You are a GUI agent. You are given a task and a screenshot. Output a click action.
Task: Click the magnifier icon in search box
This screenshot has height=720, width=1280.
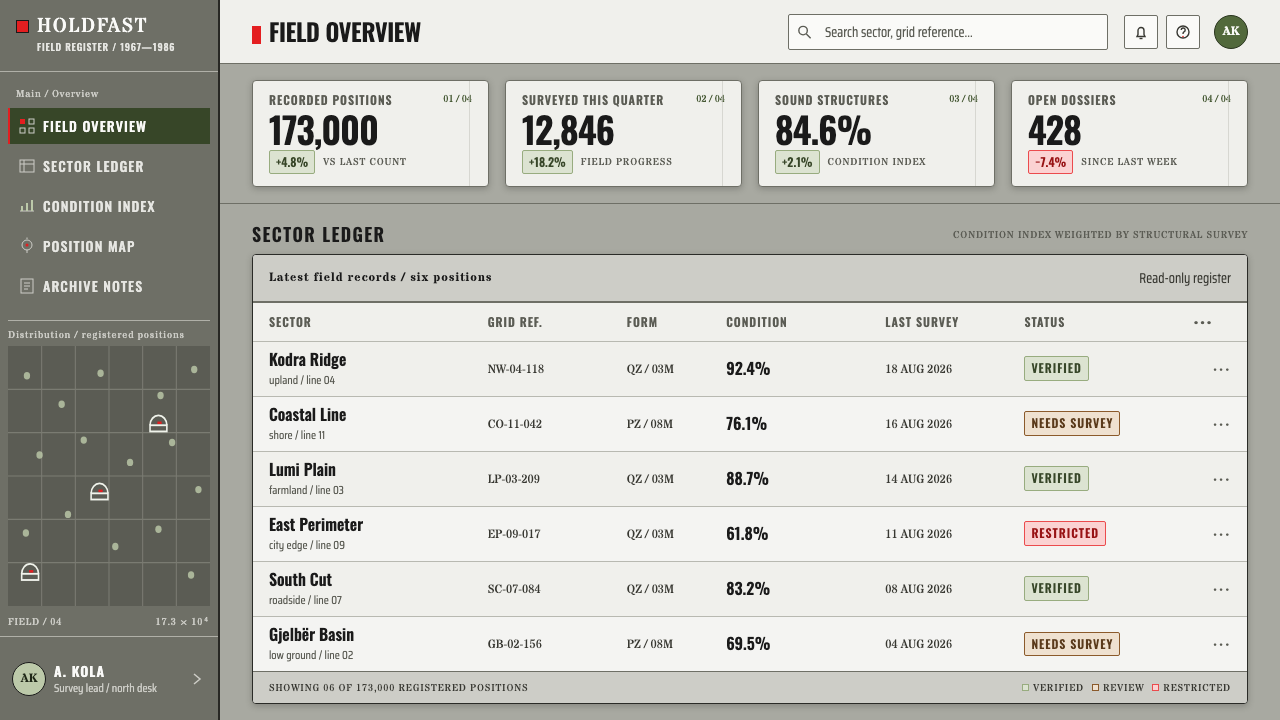click(804, 32)
